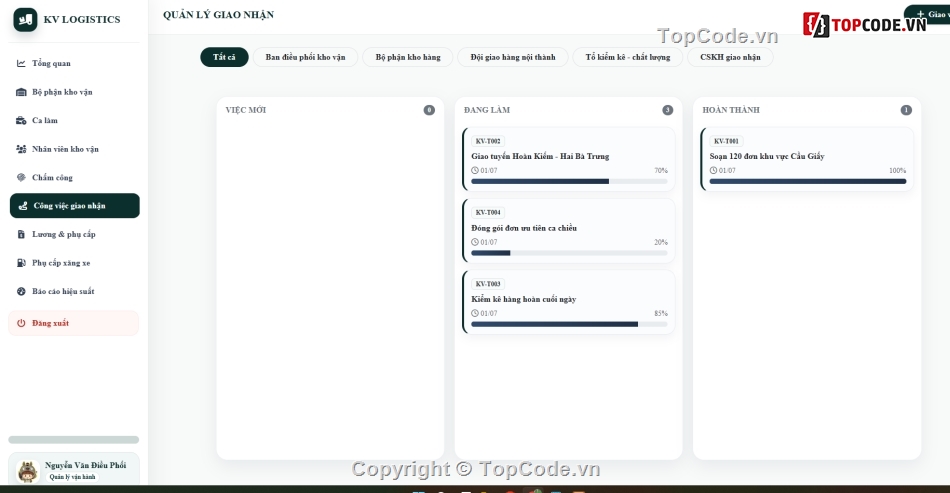Image resolution: width=950 pixels, height=493 pixels.
Task: Filter by Tổ kiểm kê - chất lượng
Action: (x=628, y=57)
